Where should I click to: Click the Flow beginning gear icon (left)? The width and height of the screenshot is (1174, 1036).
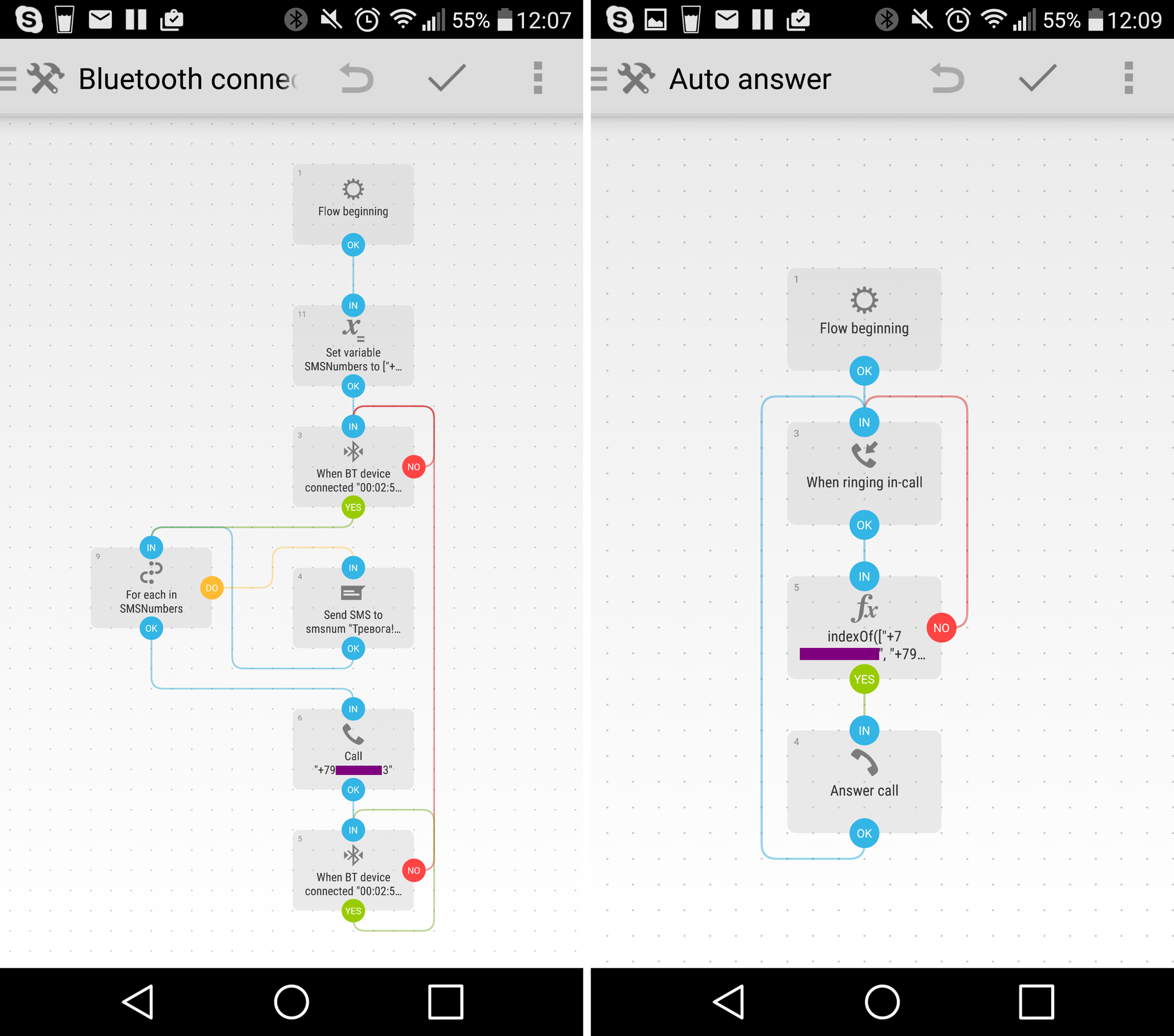[x=353, y=190]
